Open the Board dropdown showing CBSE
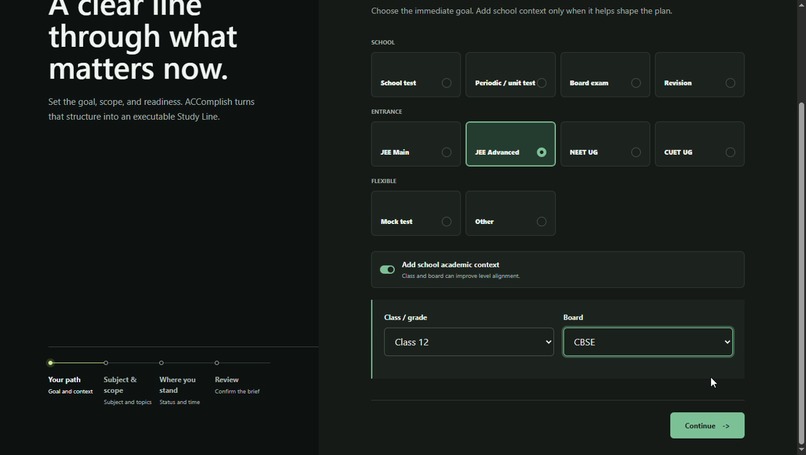The width and height of the screenshot is (806, 455). [x=648, y=342]
